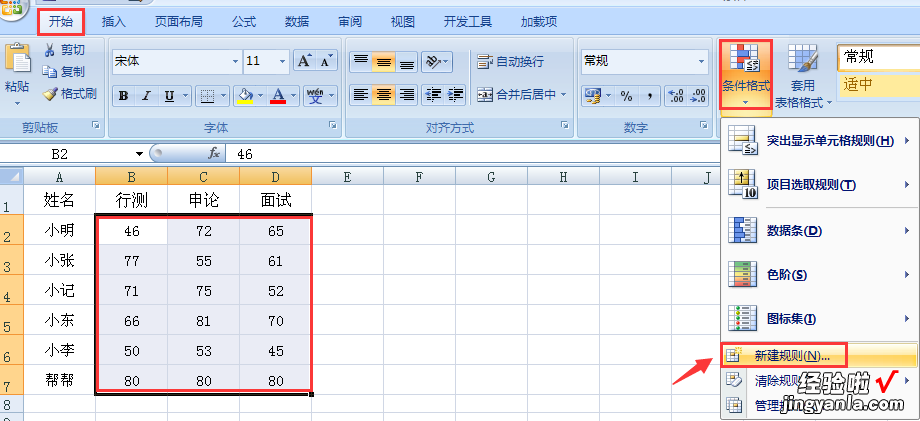Switch to the Data (数据) tab
The width and height of the screenshot is (920, 421).
pyautogui.click(x=297, y=22)
